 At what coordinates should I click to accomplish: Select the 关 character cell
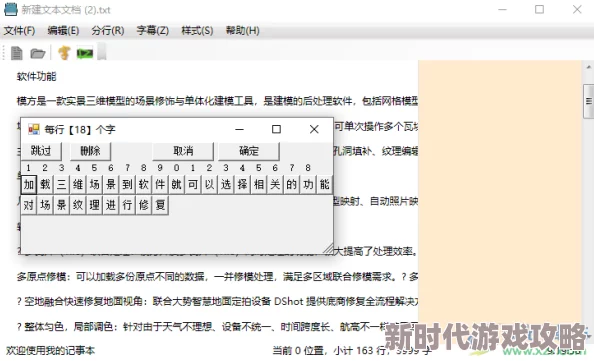(275, 184)
